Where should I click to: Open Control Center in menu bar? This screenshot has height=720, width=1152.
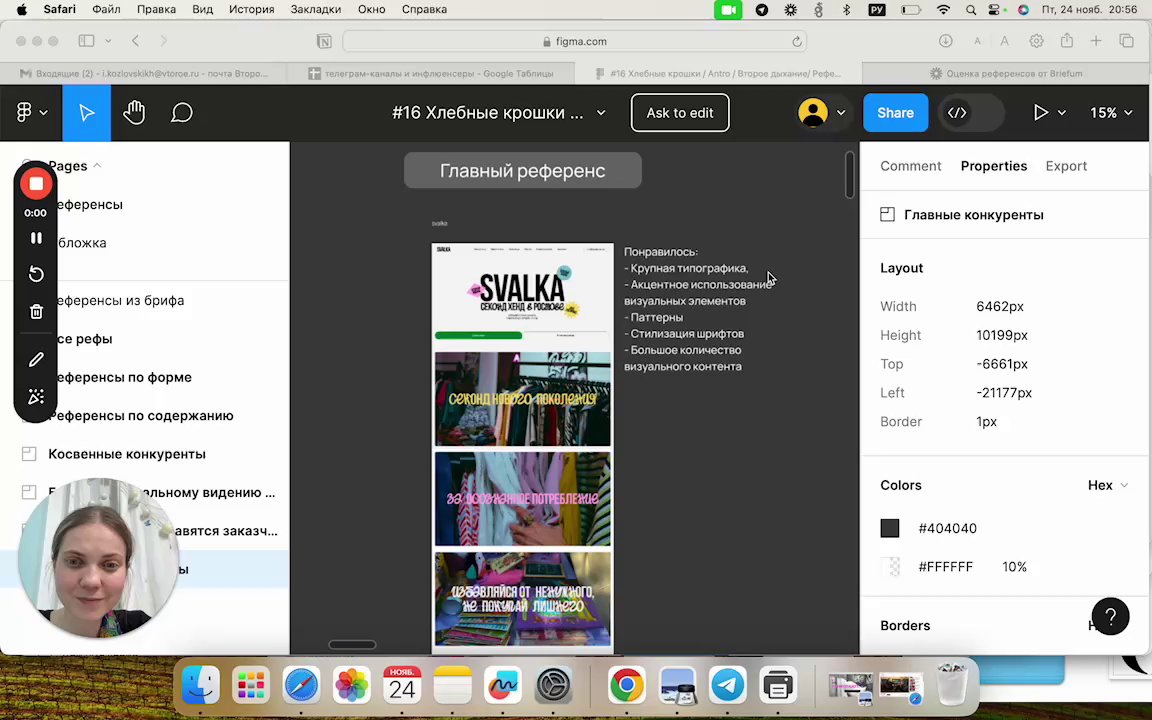[x=994, y=10]
